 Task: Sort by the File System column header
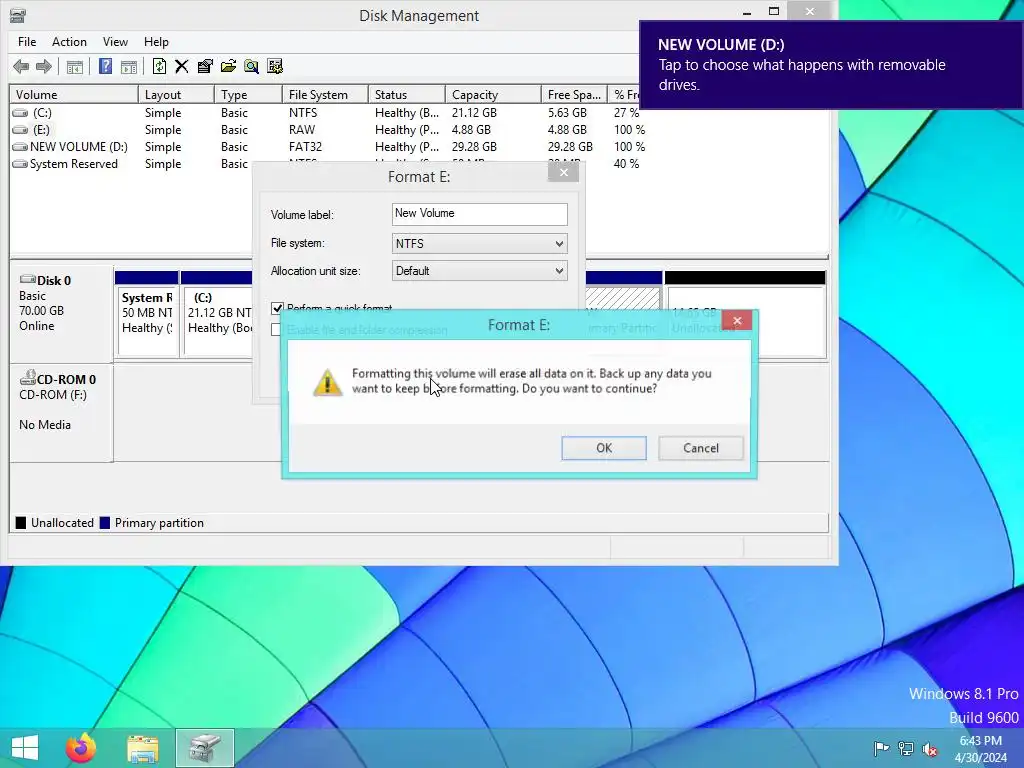pyautogui.click(x=325, y=95)
